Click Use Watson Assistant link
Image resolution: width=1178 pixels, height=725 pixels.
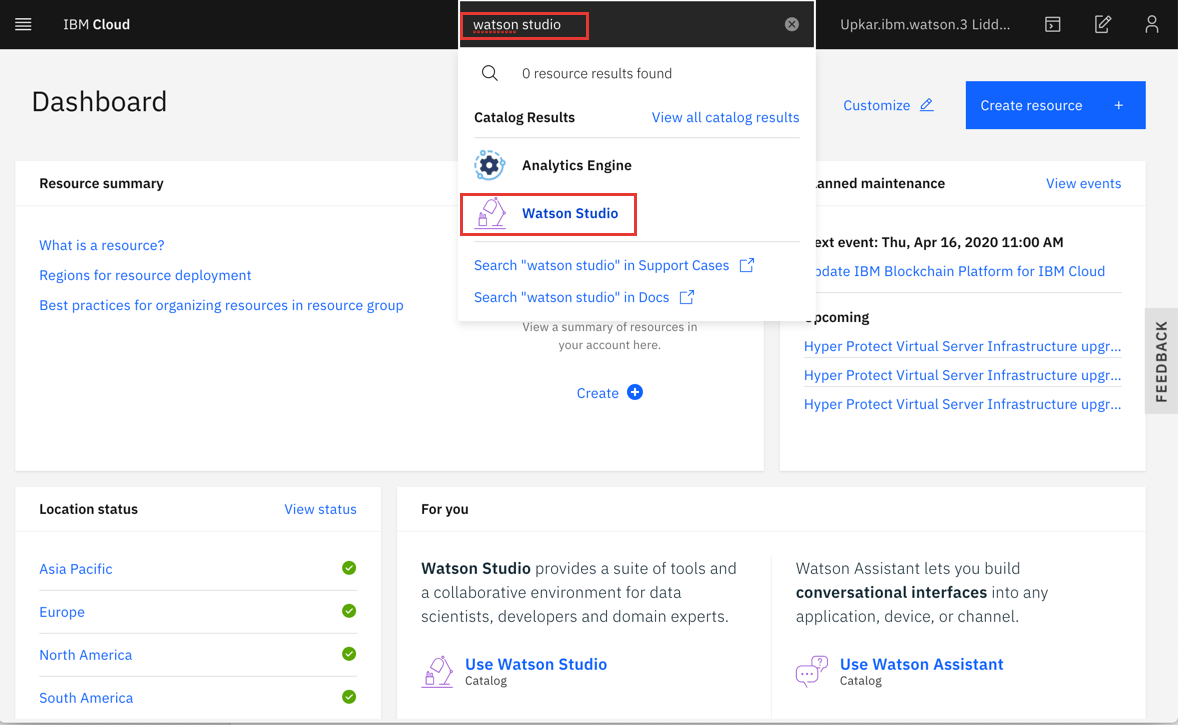[921, 664]
